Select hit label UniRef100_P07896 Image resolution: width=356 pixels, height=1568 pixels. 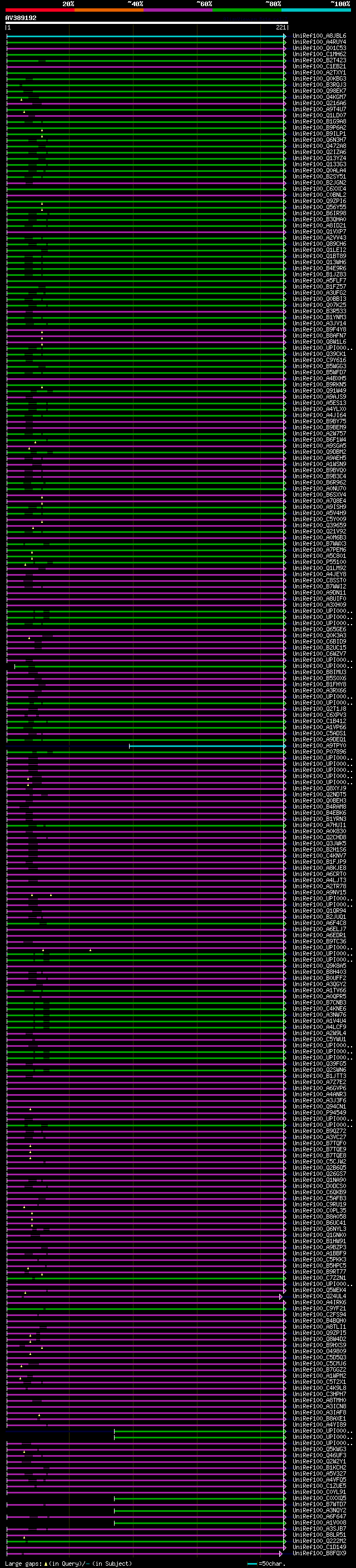(x=319, y=751)
